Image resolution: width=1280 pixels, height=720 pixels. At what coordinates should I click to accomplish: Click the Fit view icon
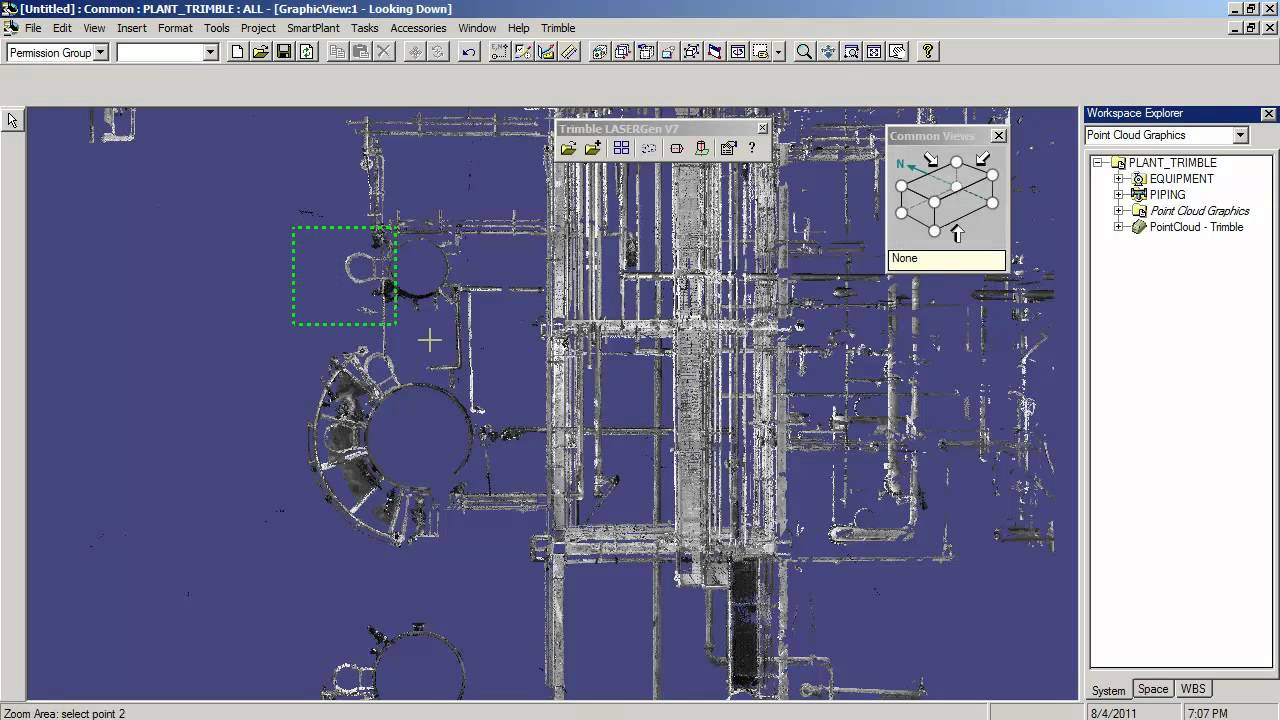(874, 52)
